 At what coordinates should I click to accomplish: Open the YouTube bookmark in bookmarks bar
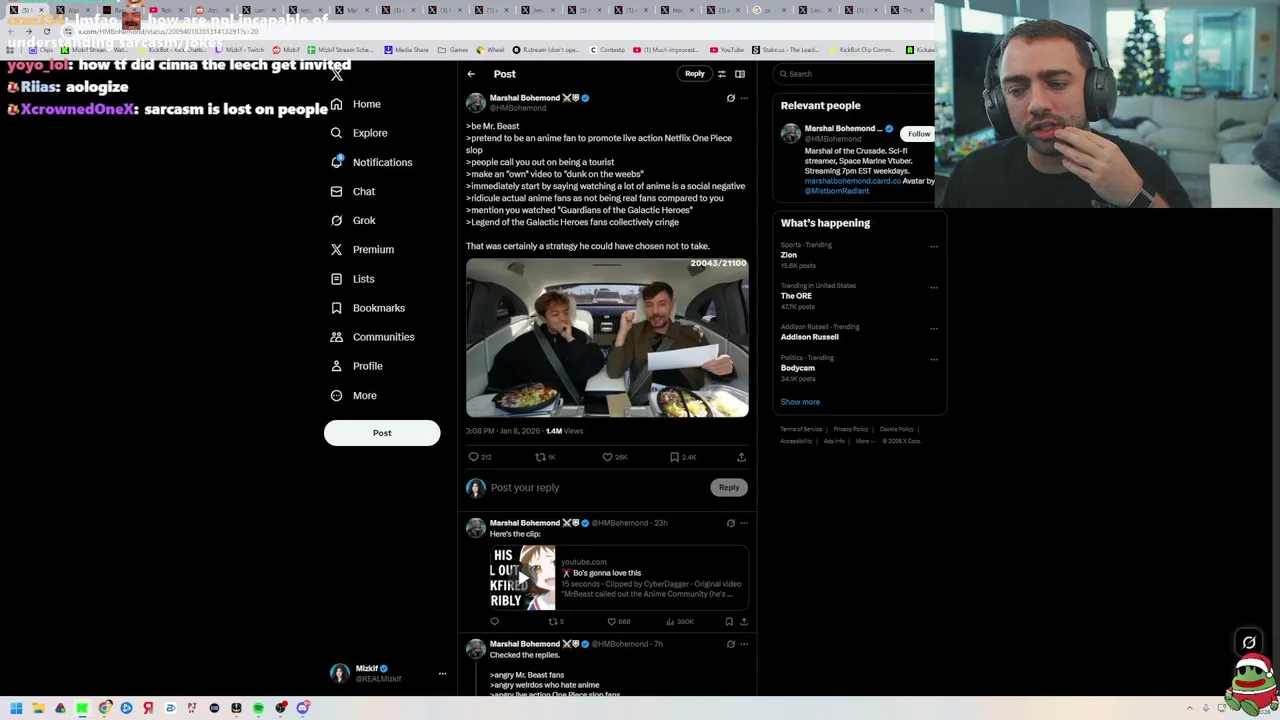(x=726, y=50)
